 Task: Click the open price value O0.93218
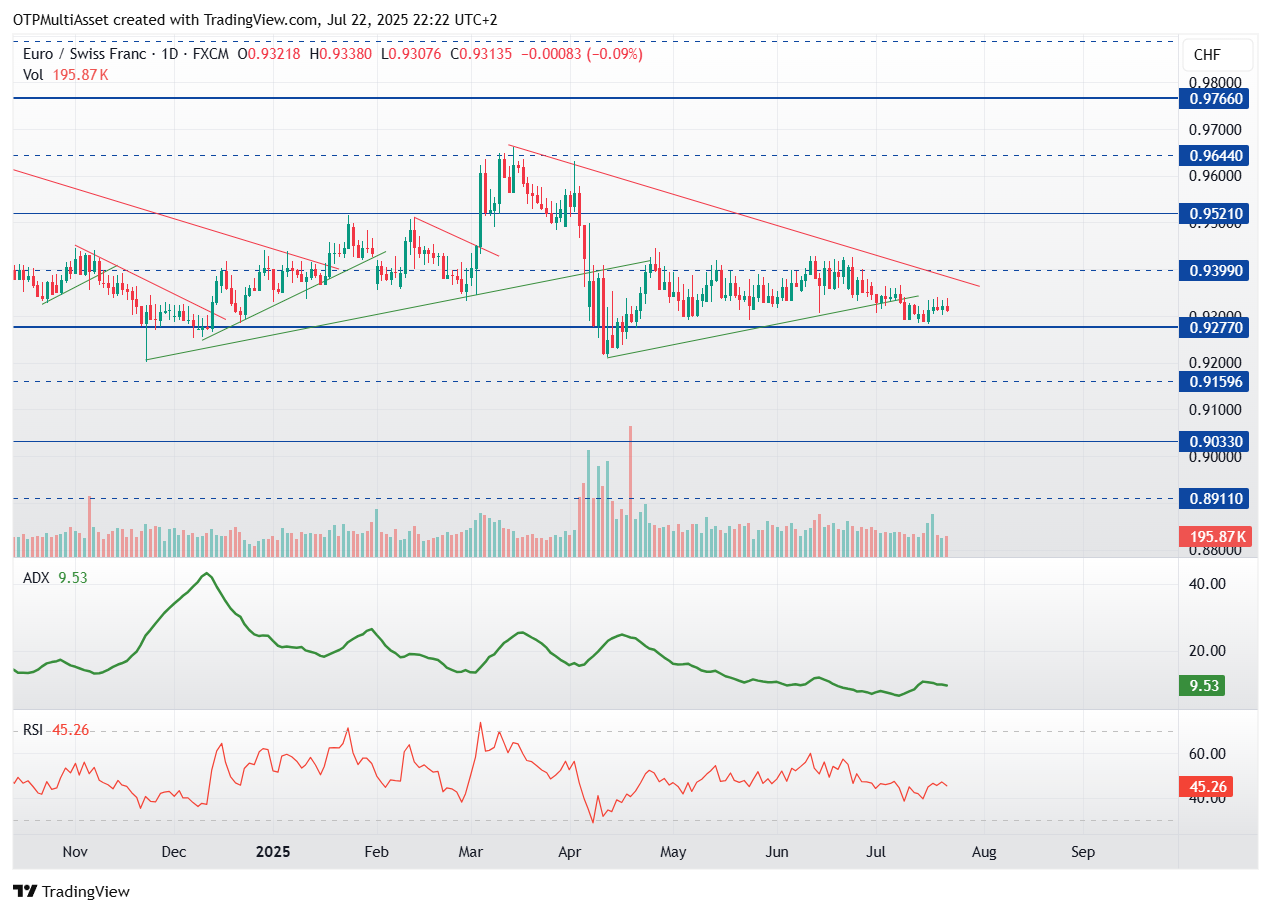(271, 54)
